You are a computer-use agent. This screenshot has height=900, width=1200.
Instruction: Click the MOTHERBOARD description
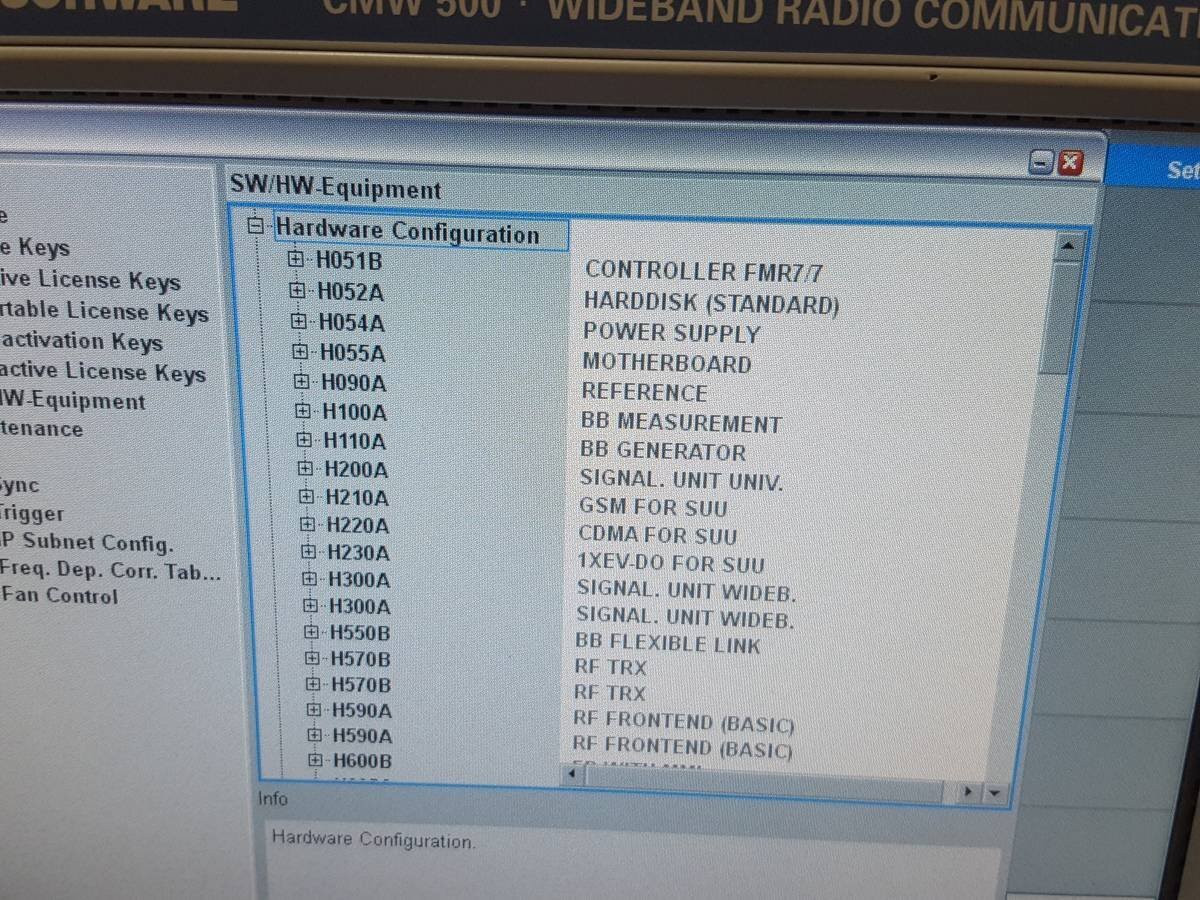click(667, 363)
